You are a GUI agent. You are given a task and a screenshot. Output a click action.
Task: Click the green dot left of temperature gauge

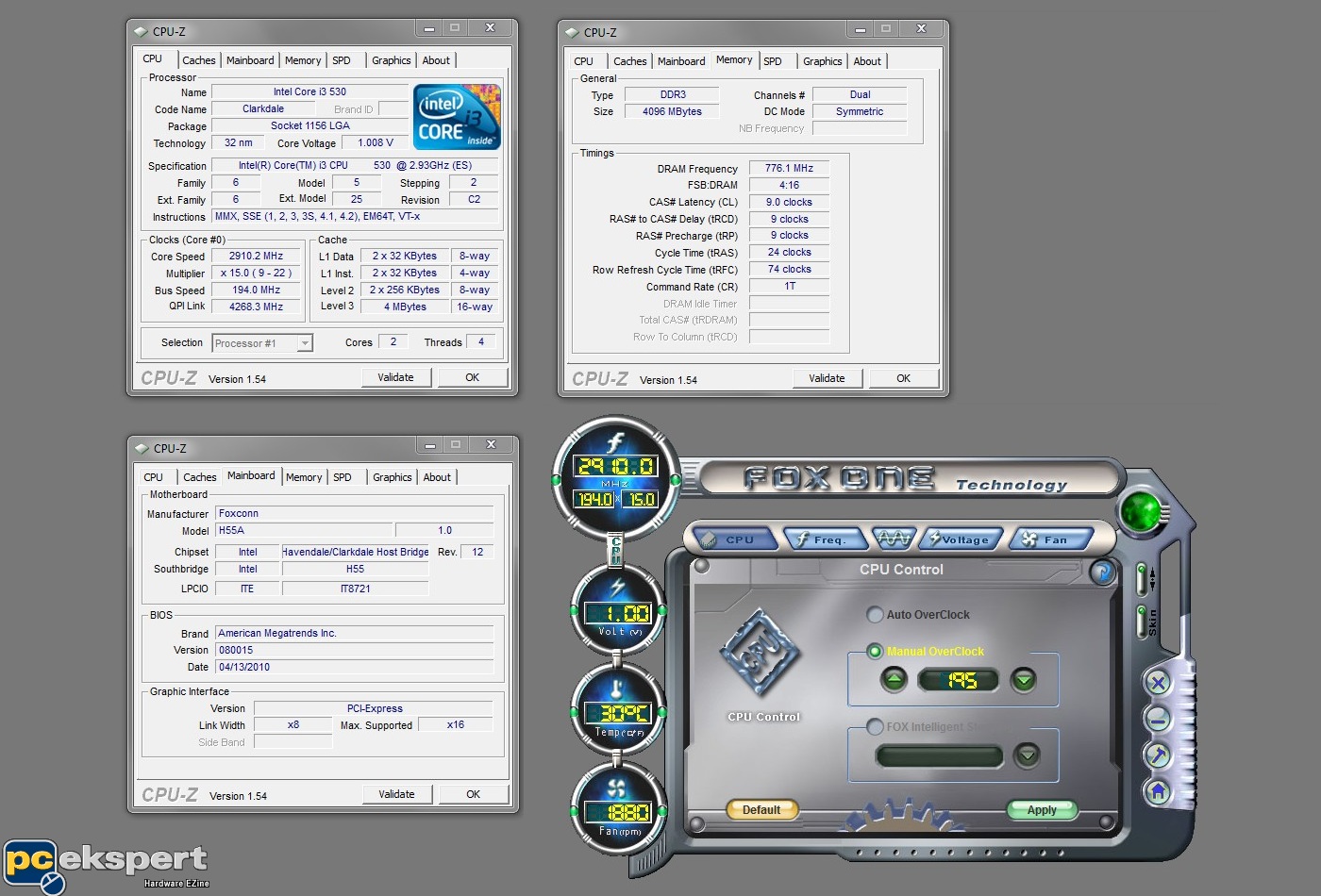(x=575, y=710)
